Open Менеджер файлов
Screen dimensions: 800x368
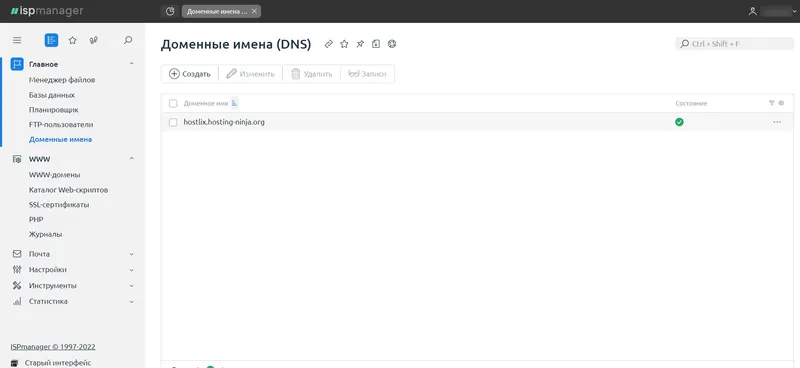(62, 80)
